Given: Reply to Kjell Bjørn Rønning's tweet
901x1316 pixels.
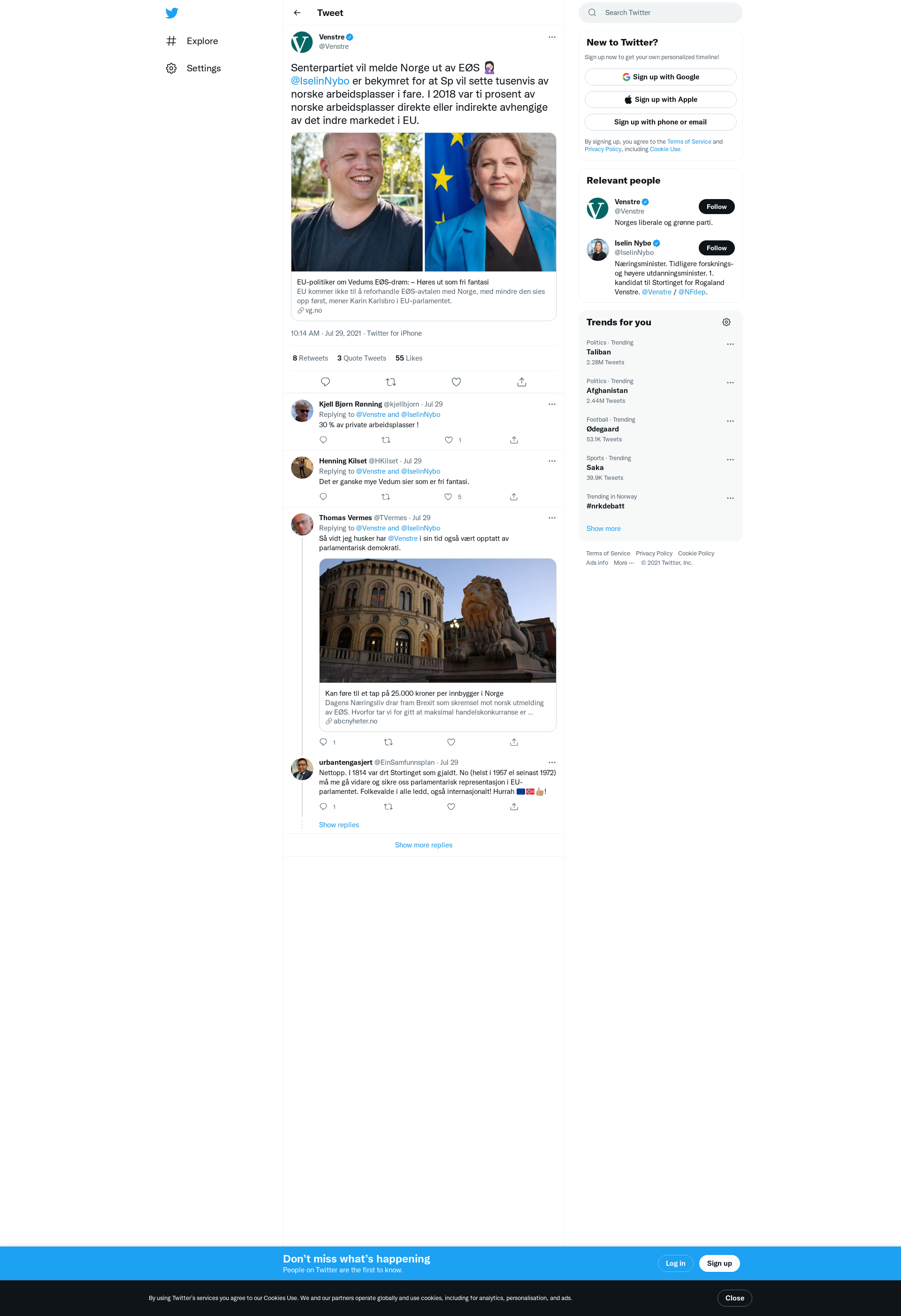Looking at the screenshot, I should coord(323,440).
